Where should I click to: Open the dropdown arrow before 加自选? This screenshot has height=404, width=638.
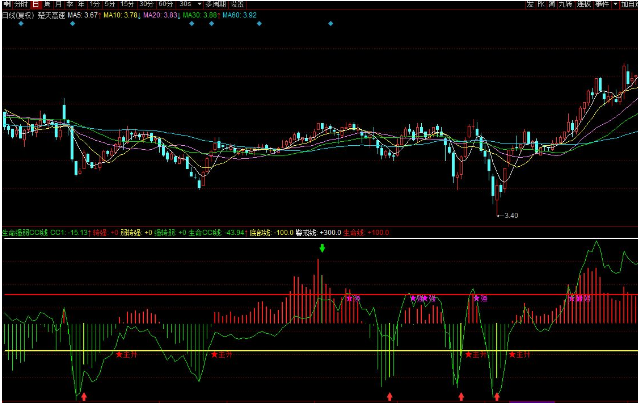pyautogui.click(x=615, y=4)
